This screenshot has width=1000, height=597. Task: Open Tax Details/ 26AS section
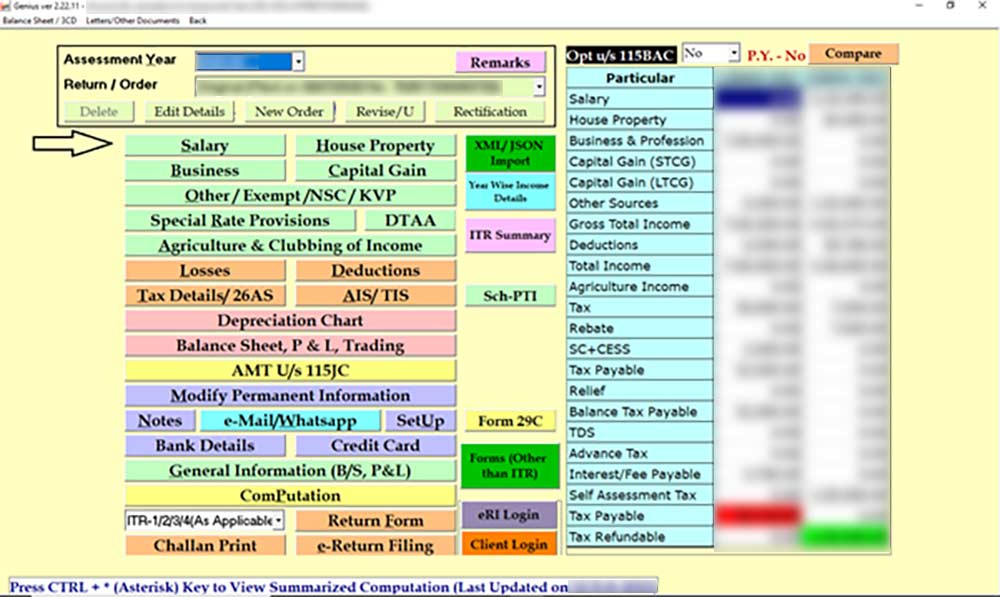pos(205,296)
